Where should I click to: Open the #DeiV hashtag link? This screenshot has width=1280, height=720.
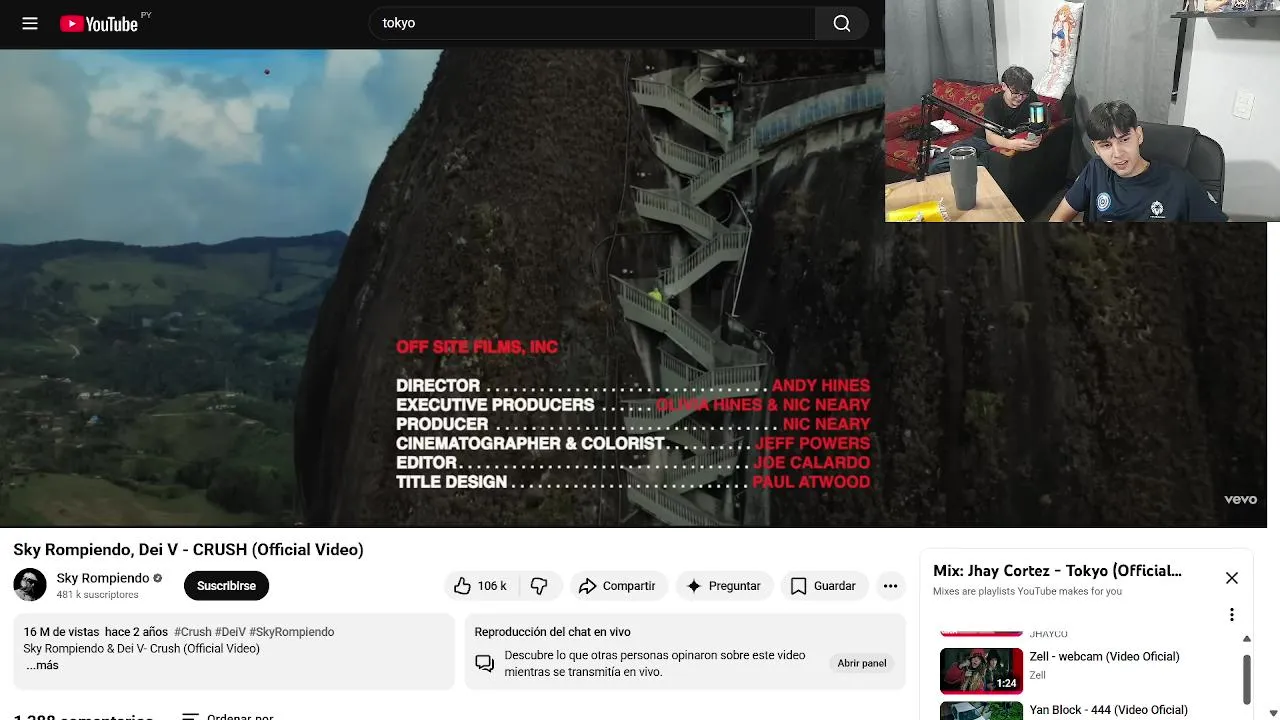[x=230, y=632]
